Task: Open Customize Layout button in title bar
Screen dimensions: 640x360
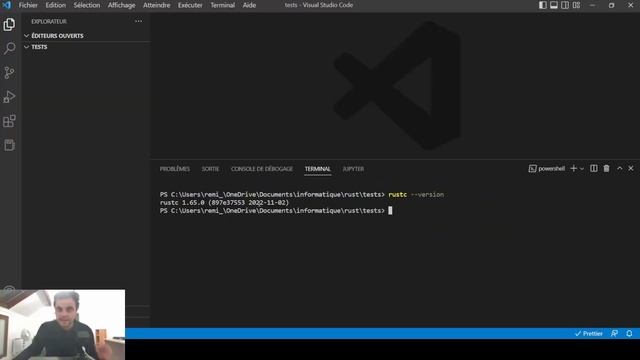Action: [x=576, y=5]
